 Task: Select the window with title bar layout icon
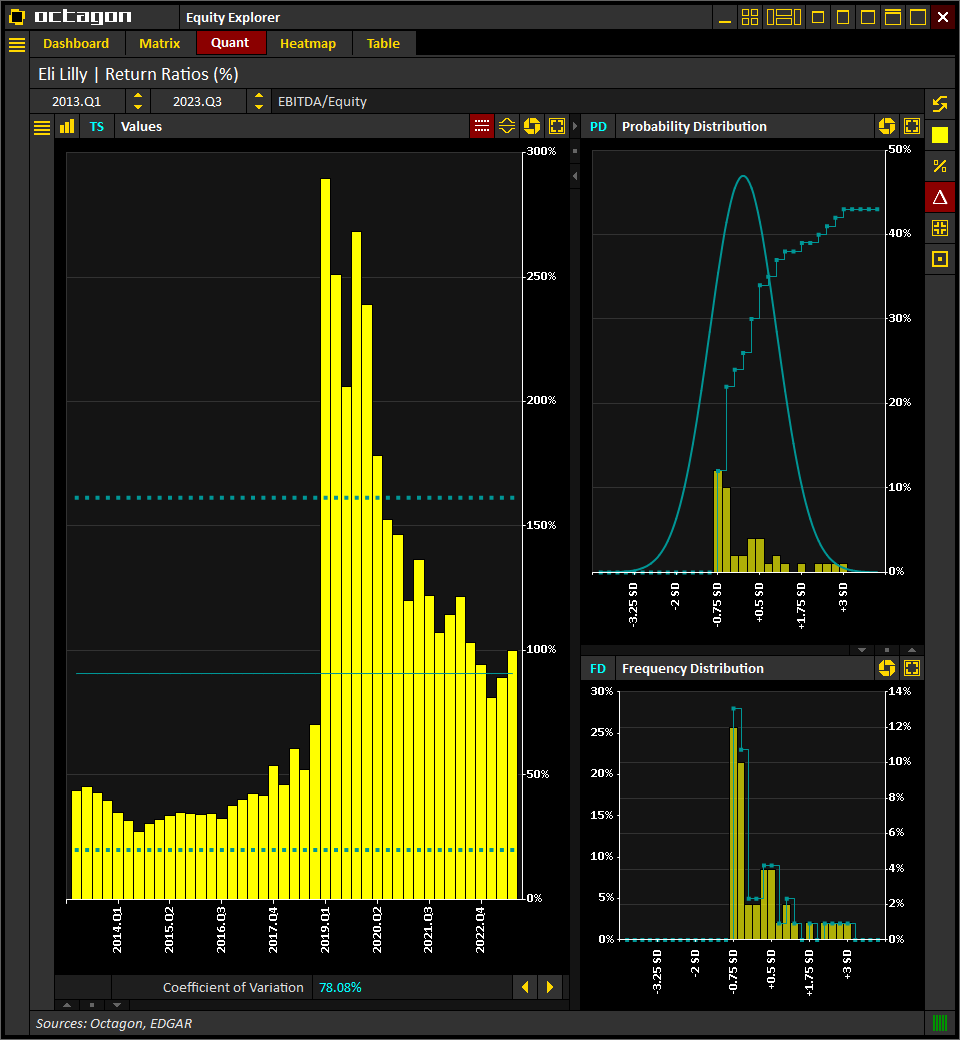coord(893,17)
